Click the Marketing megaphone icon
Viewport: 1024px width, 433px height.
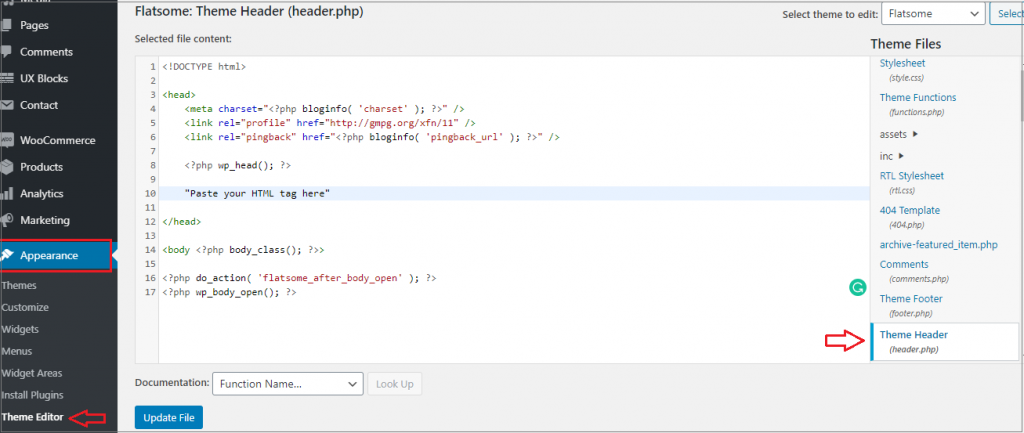pyautogui.click(x=7, y=221)
